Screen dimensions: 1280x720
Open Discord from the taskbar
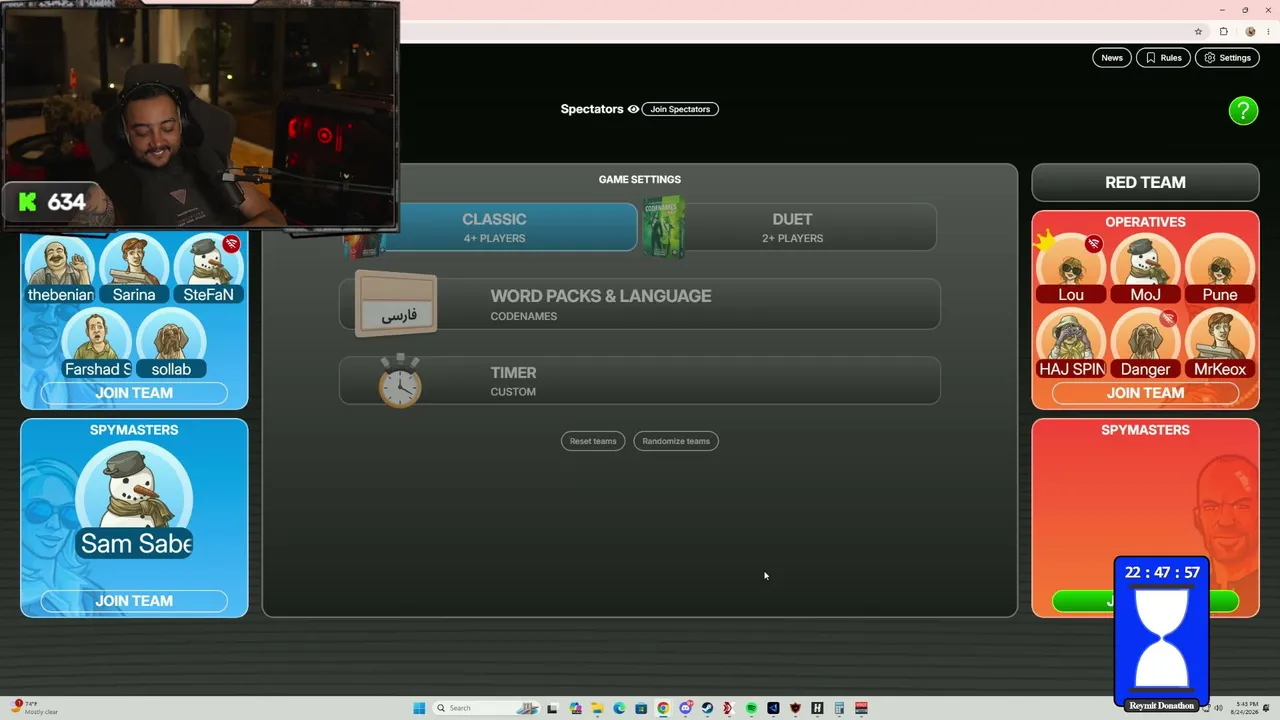coord(685,708)
